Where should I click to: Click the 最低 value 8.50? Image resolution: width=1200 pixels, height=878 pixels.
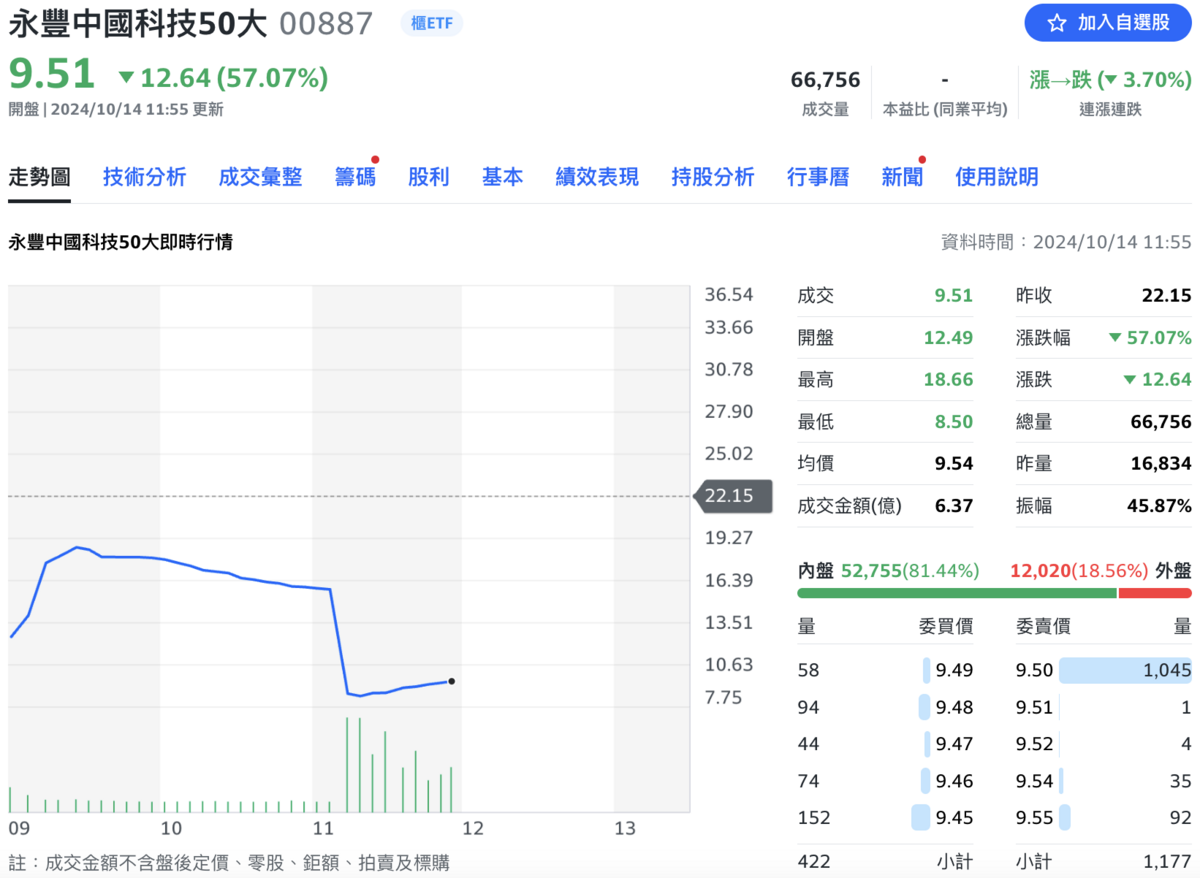point(954,422)
